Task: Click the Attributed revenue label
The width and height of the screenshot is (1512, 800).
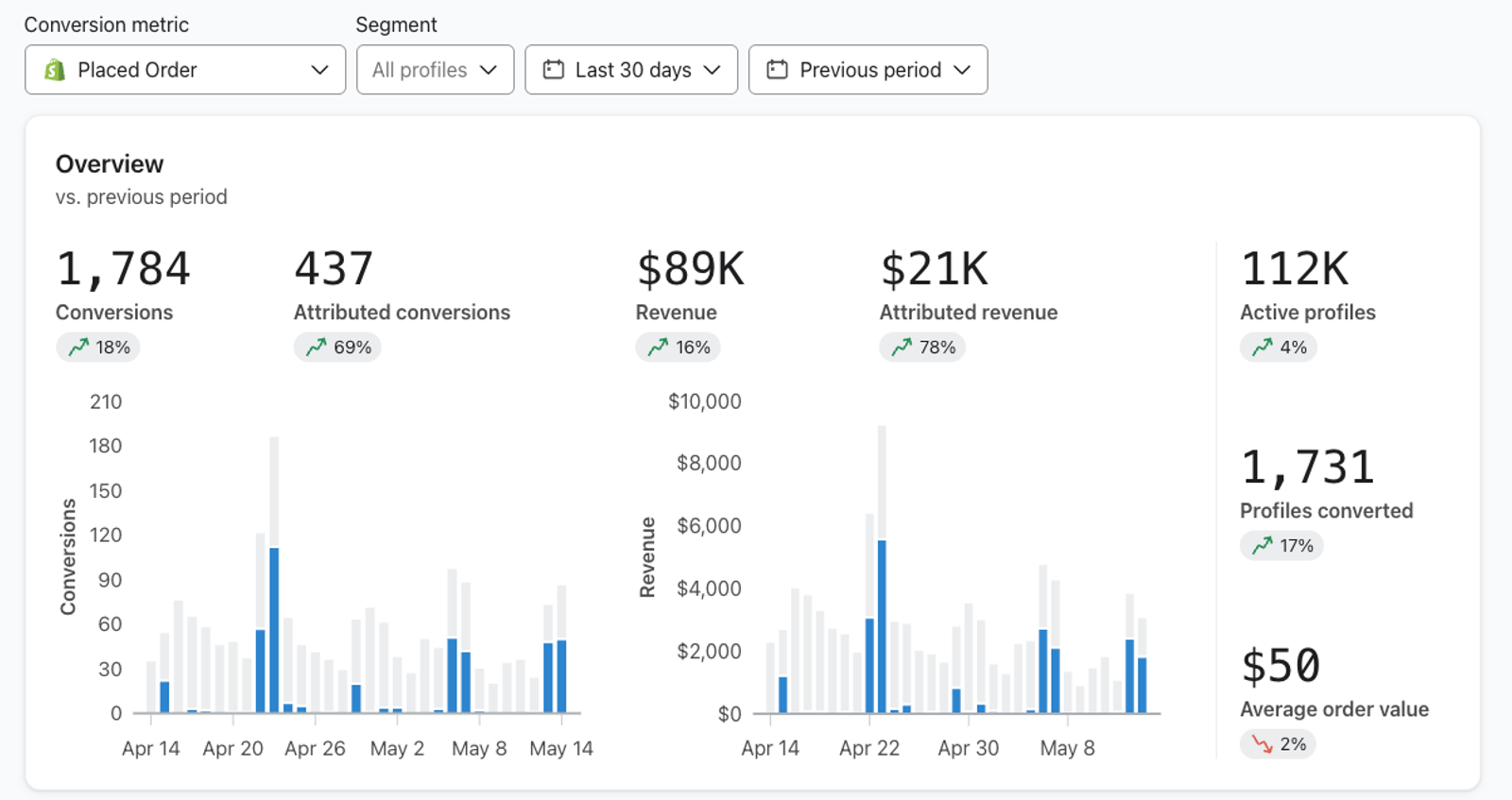Action: [969, 313]
